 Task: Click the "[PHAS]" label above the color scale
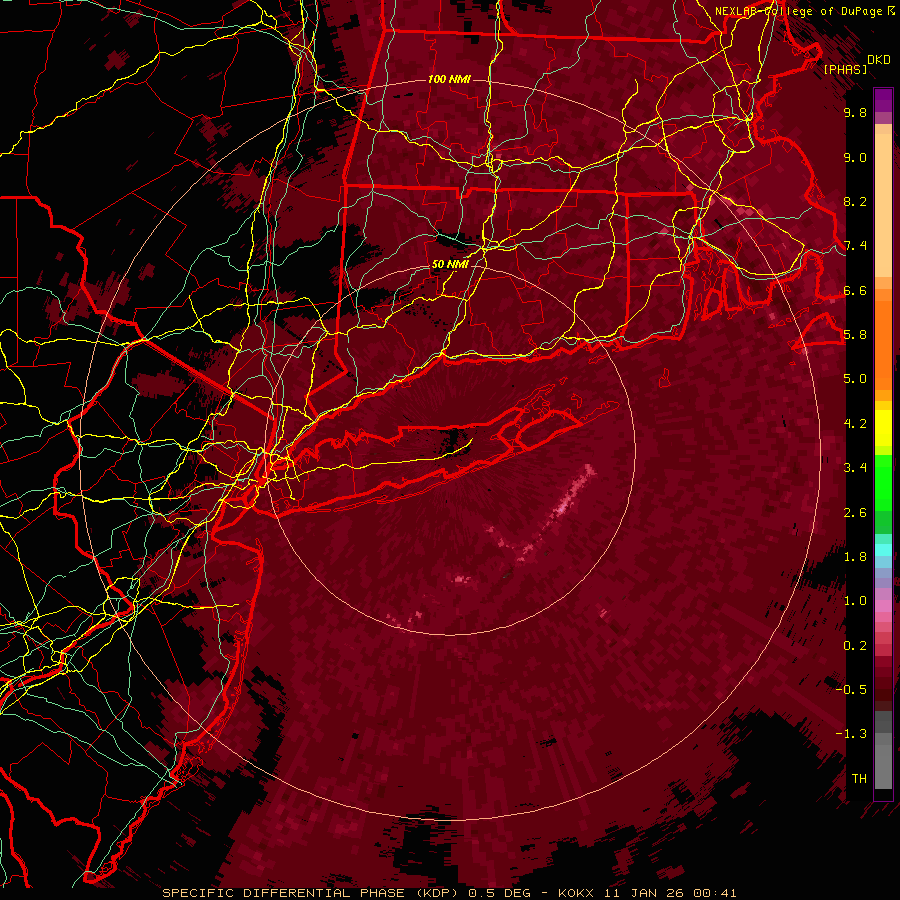pyautogui.click(x=845, y=69)
